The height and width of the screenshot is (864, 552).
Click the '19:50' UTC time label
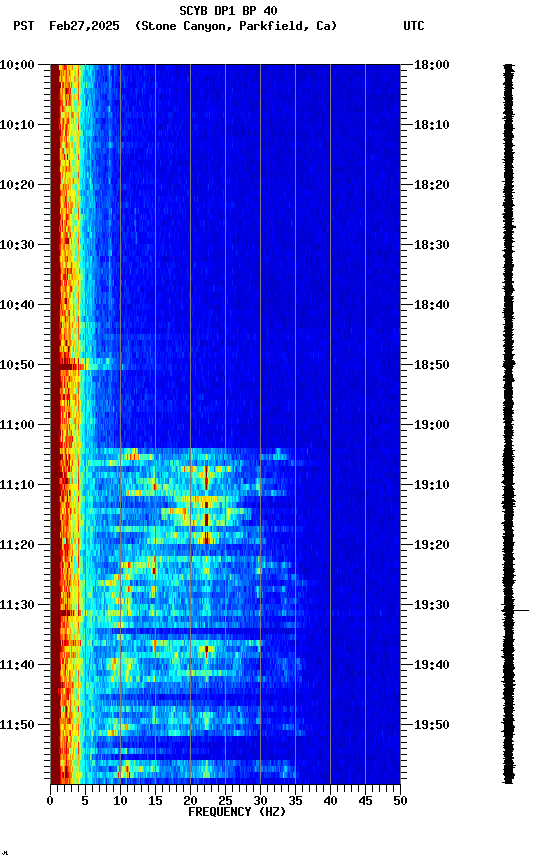tap(432, 725)
